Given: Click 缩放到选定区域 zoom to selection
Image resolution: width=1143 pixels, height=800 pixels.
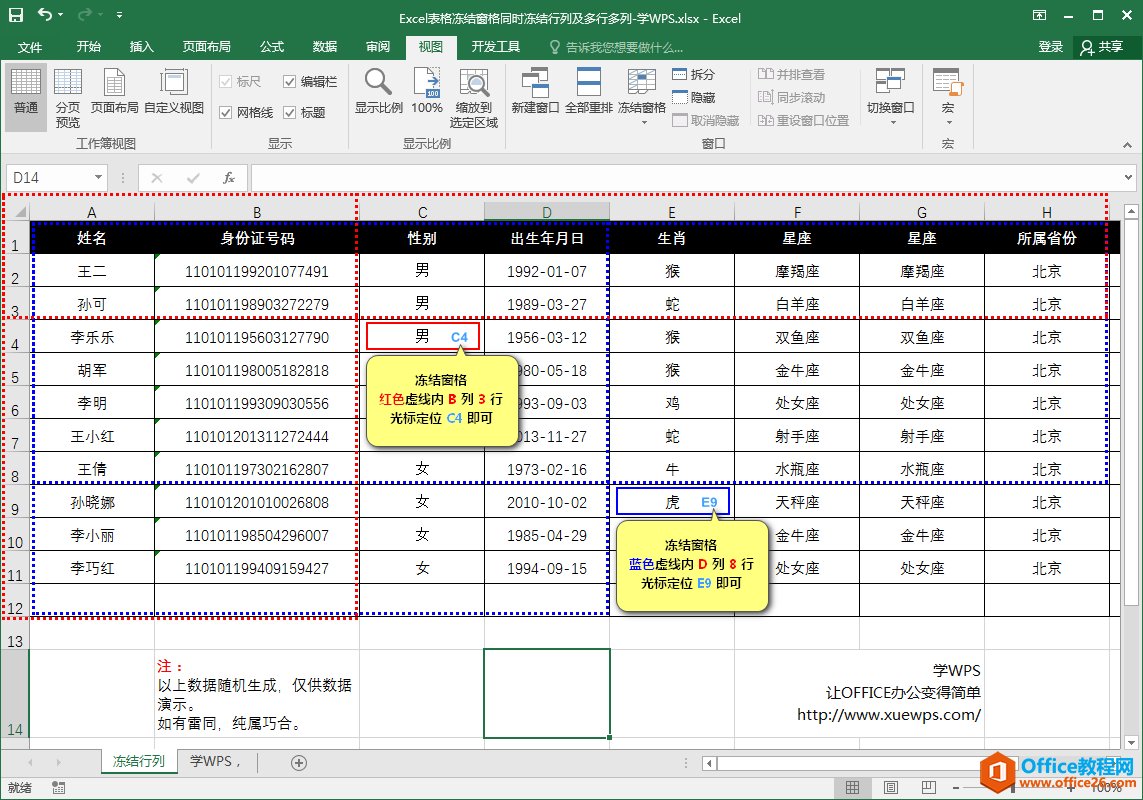Looking at the screenshot, I should pyautogui.click(x=474, y=98).
